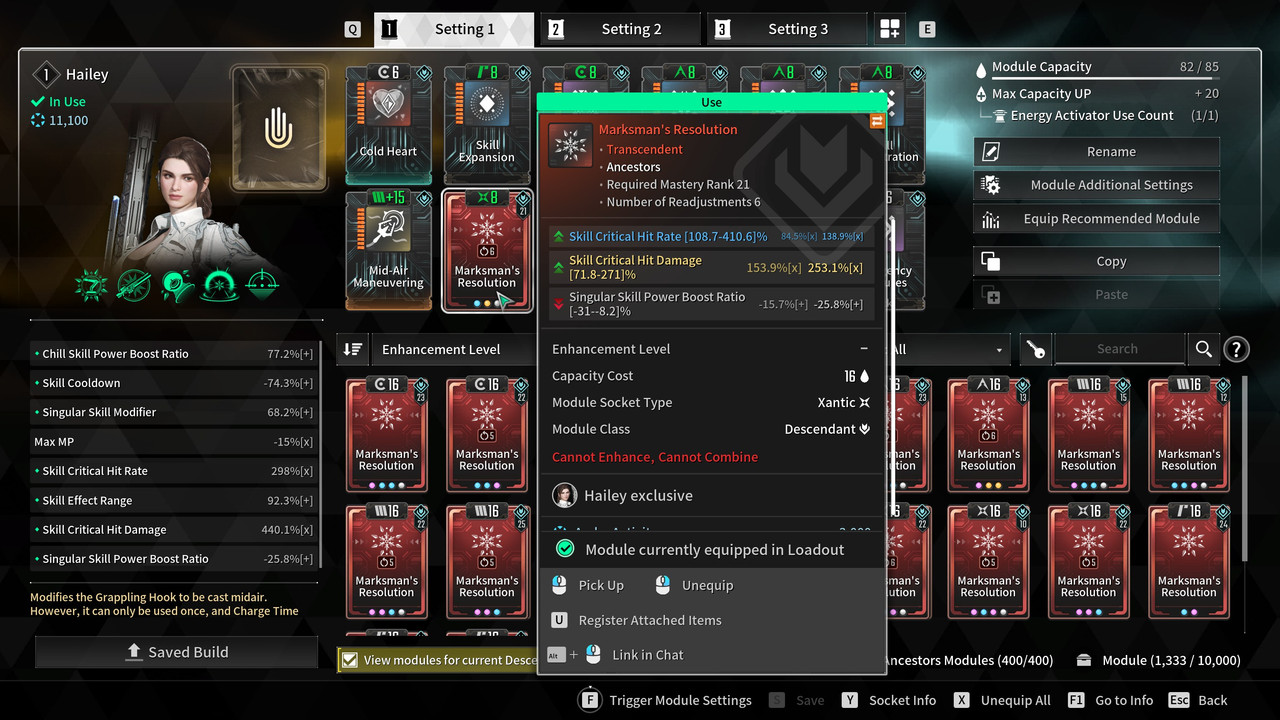This screenshot has height=720, width=1280.
Task: Choose Pick Up in the module tooltip
Action: coord(588,585)
